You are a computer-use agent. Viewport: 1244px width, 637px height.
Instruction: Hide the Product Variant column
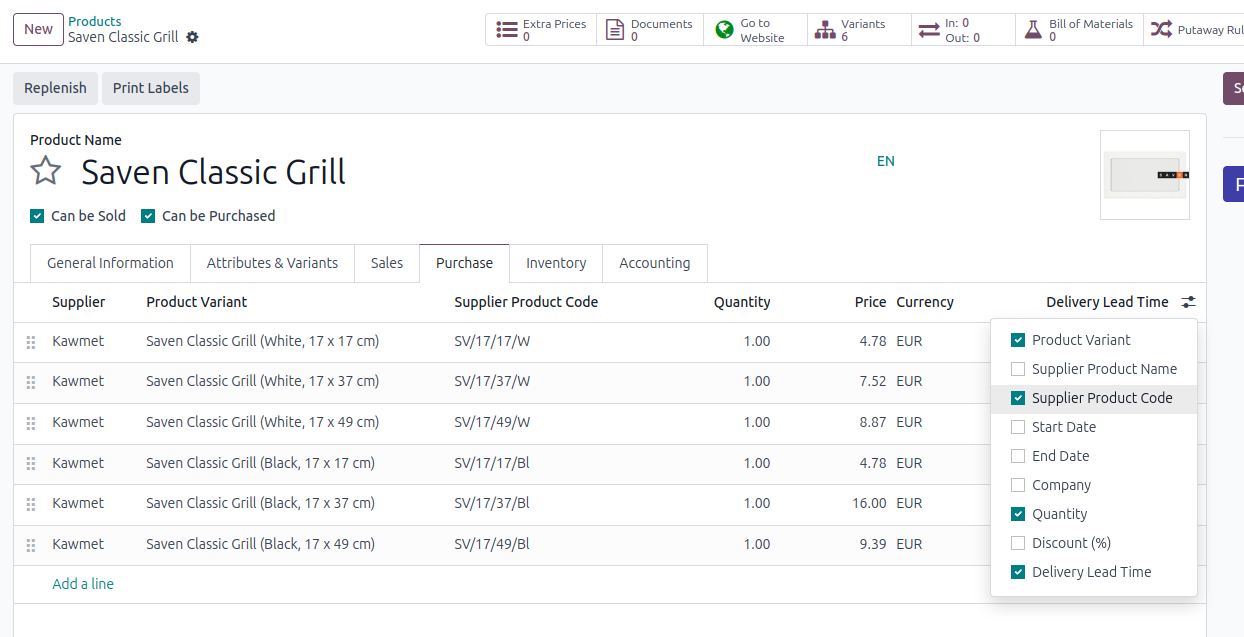tap(1018, 340)
